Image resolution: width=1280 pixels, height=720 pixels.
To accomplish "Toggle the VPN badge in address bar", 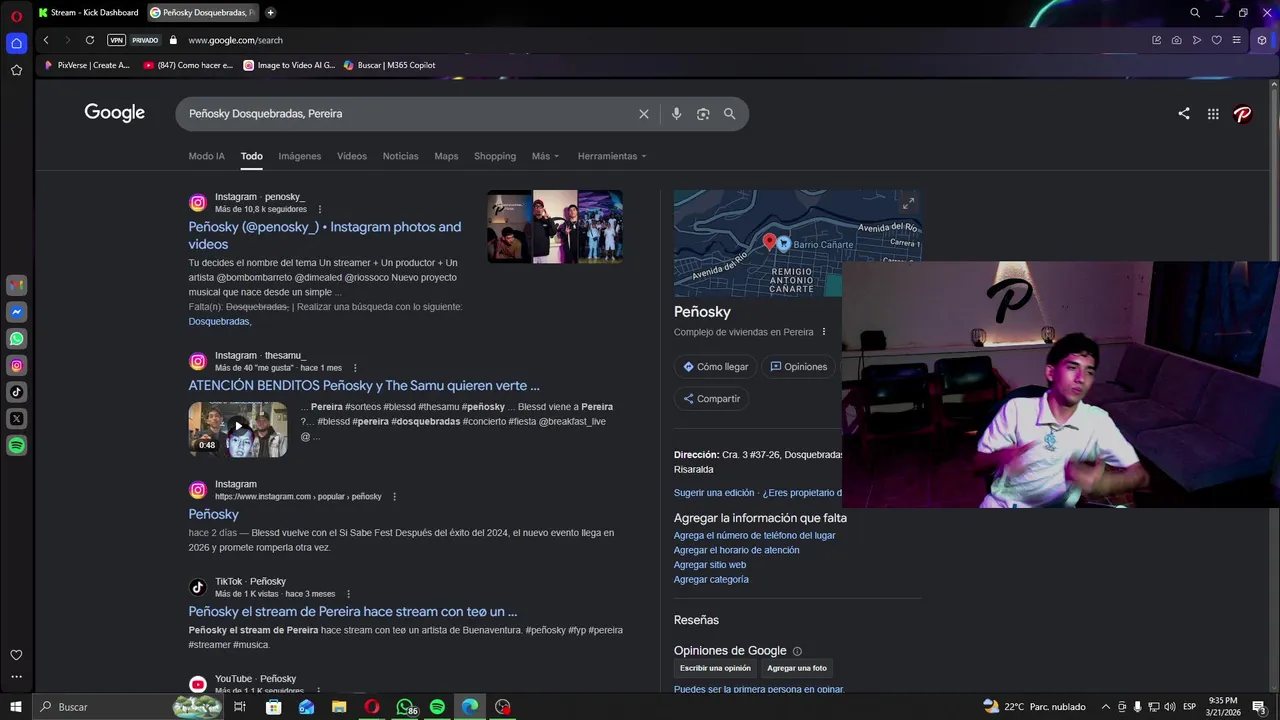I will click(x=116, y=40).
